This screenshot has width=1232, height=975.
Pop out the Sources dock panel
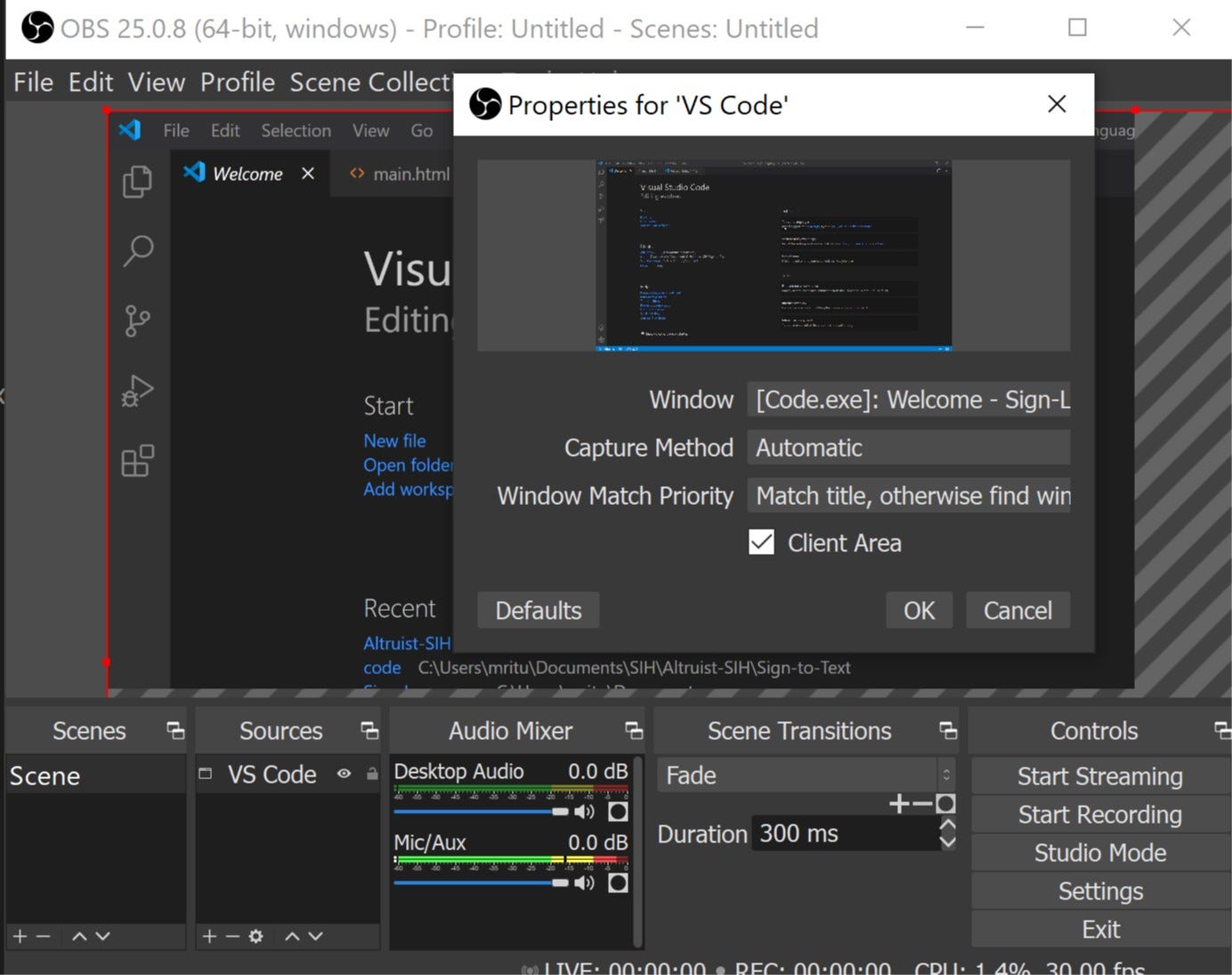pyautogui.click(x=369, y=731)
